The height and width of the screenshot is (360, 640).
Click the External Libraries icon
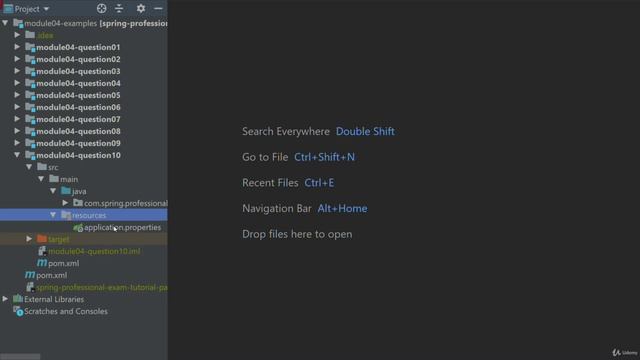click(18, 299)
